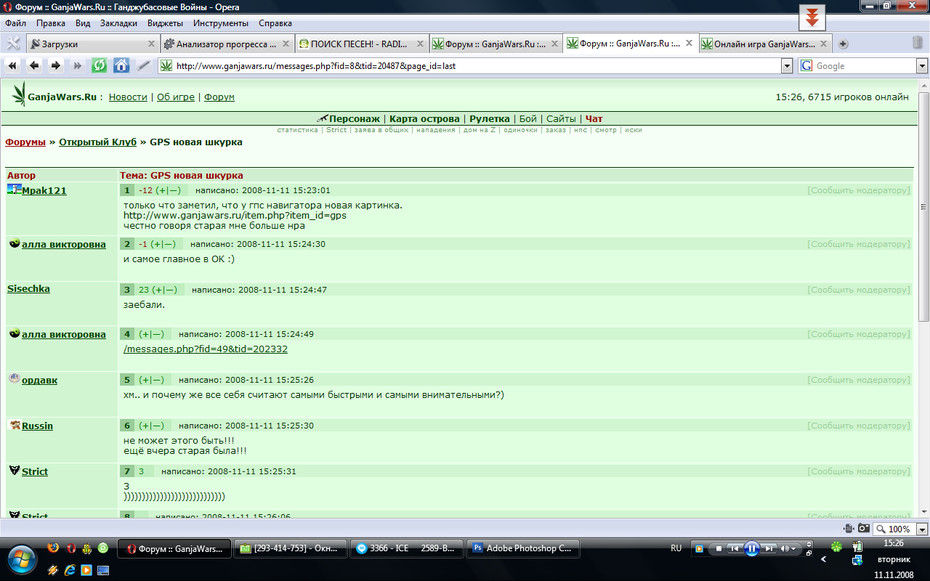Click the camera icon in status bar
Screen dimensions: 930x581
click(864, 528)
